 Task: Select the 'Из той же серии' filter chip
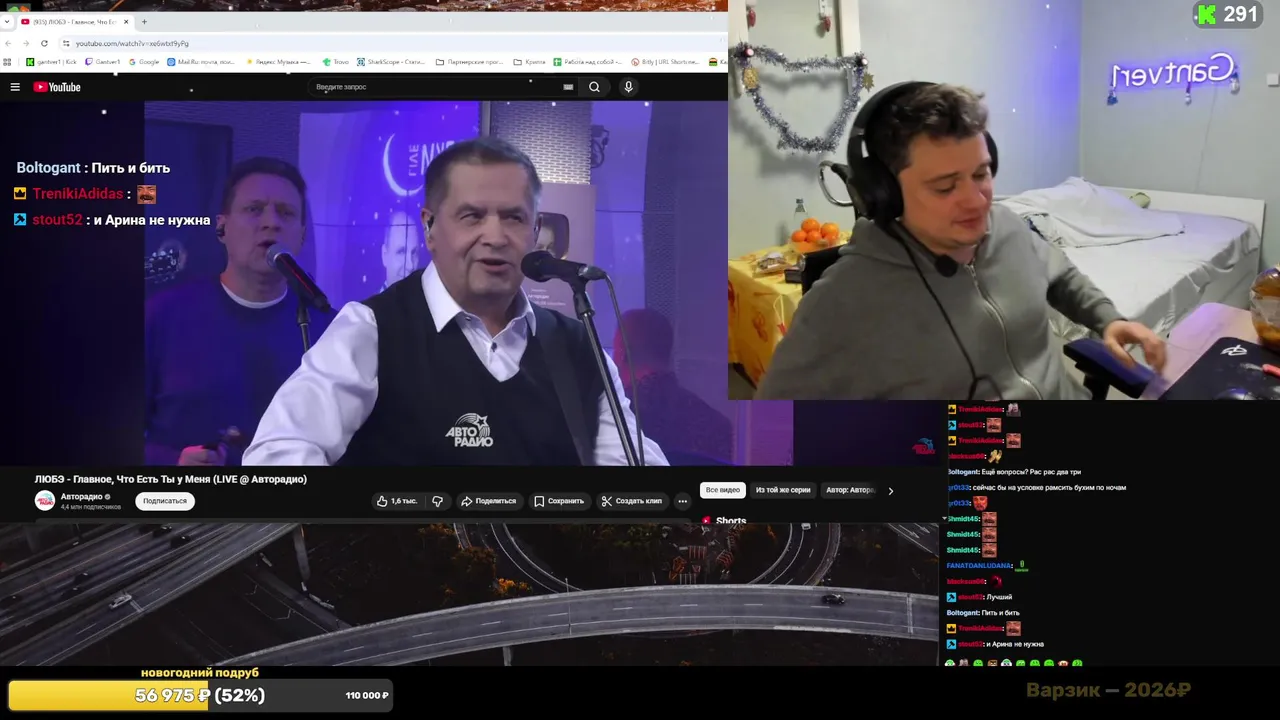(783, 490)
